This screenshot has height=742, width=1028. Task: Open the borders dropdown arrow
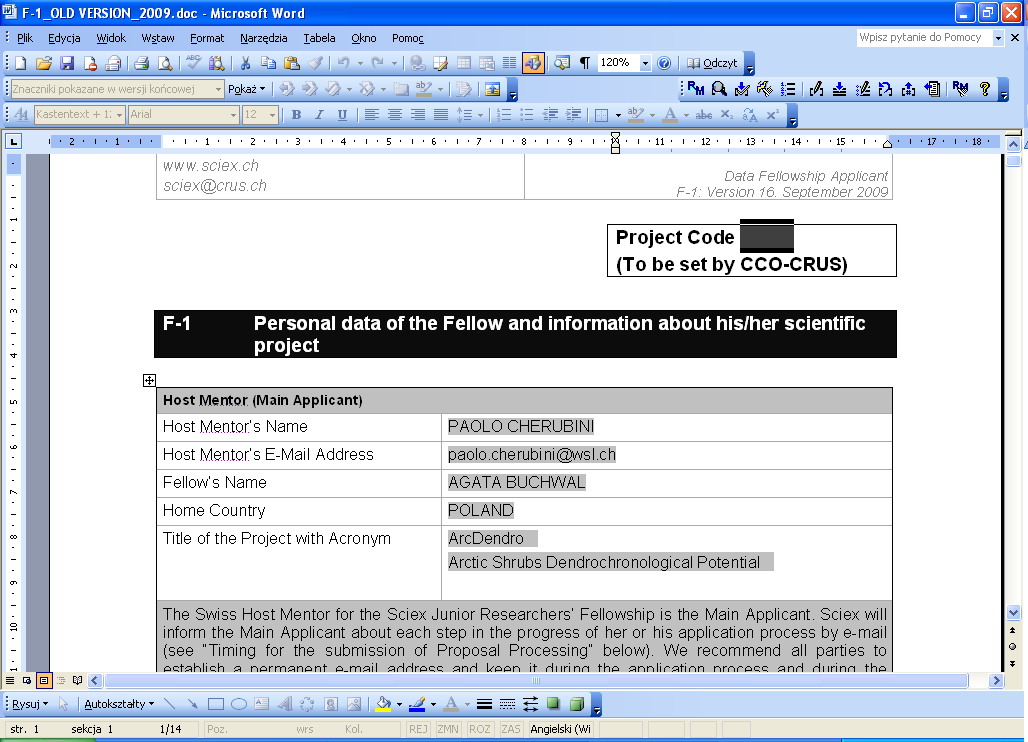pyautogui.click(x=618, y=115)
